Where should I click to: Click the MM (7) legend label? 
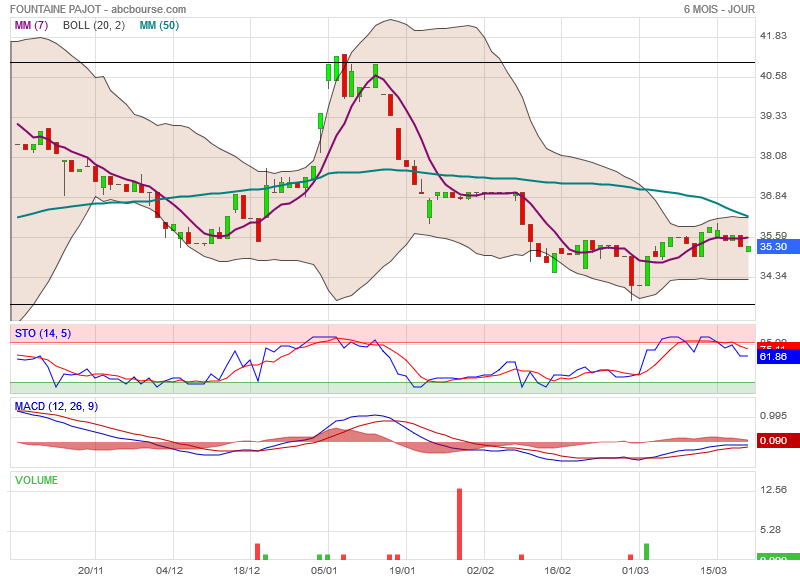[31, 25]
